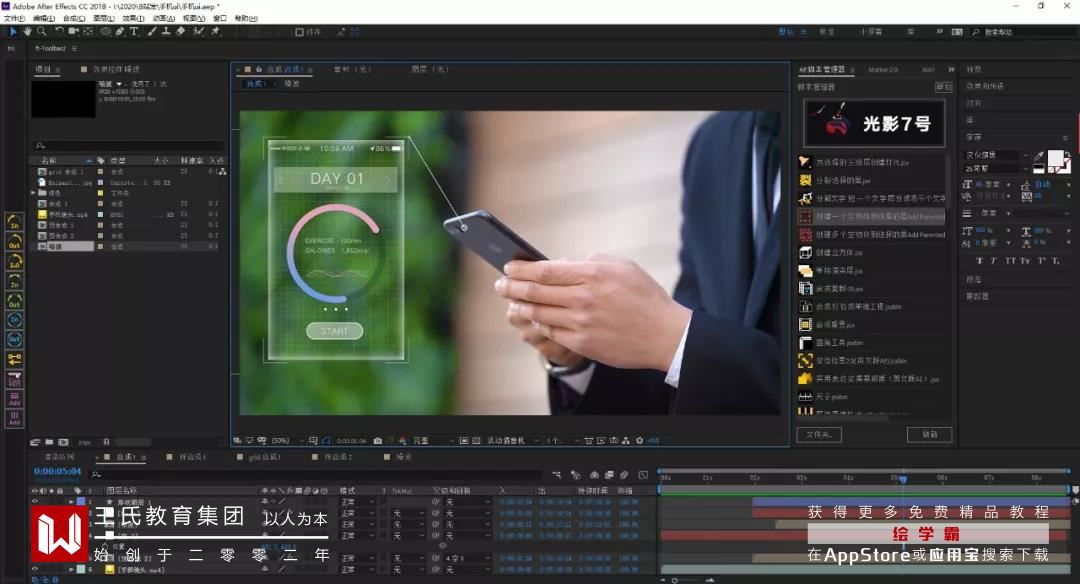Open the 效果 (Effect) menu
Viewport: 1080px width, 584px height.
click(x=133, y=19)
